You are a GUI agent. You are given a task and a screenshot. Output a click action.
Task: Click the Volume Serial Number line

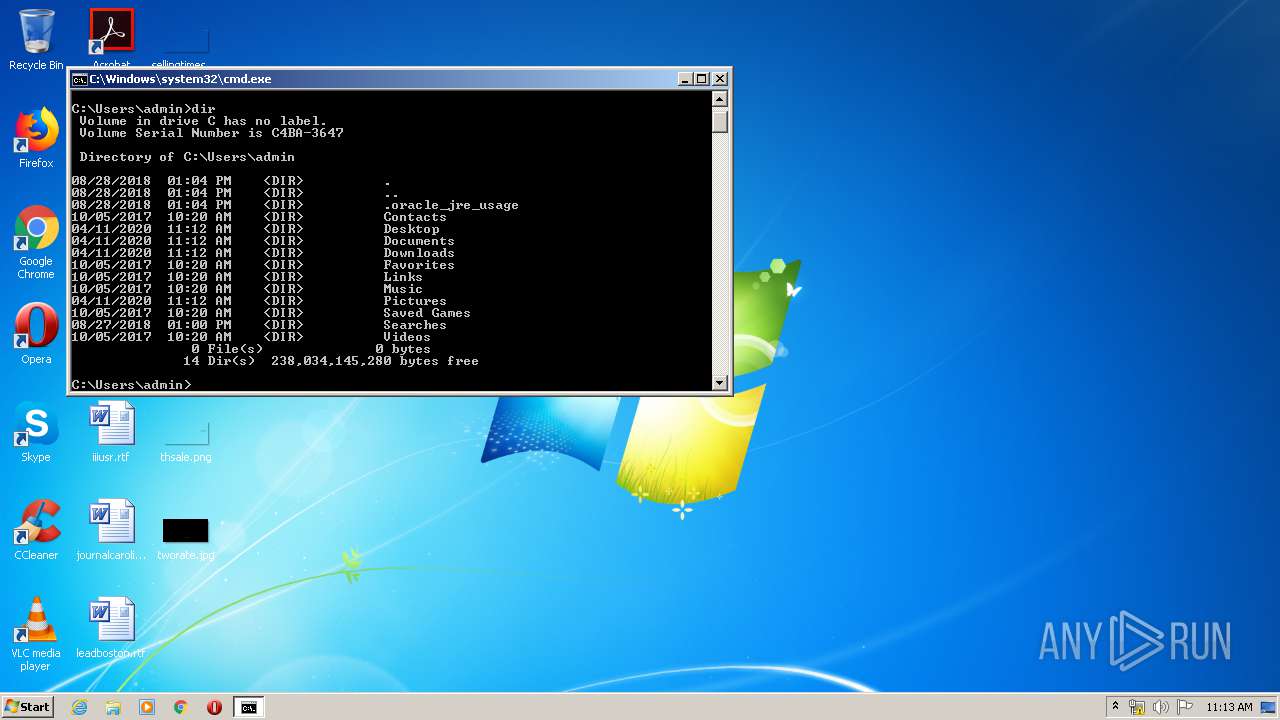coord(211,133)
